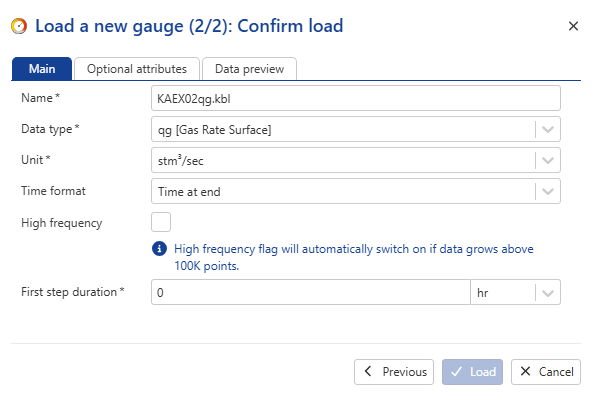
Task: Cancel the gauge loading
Action: [x=546, y=372]
